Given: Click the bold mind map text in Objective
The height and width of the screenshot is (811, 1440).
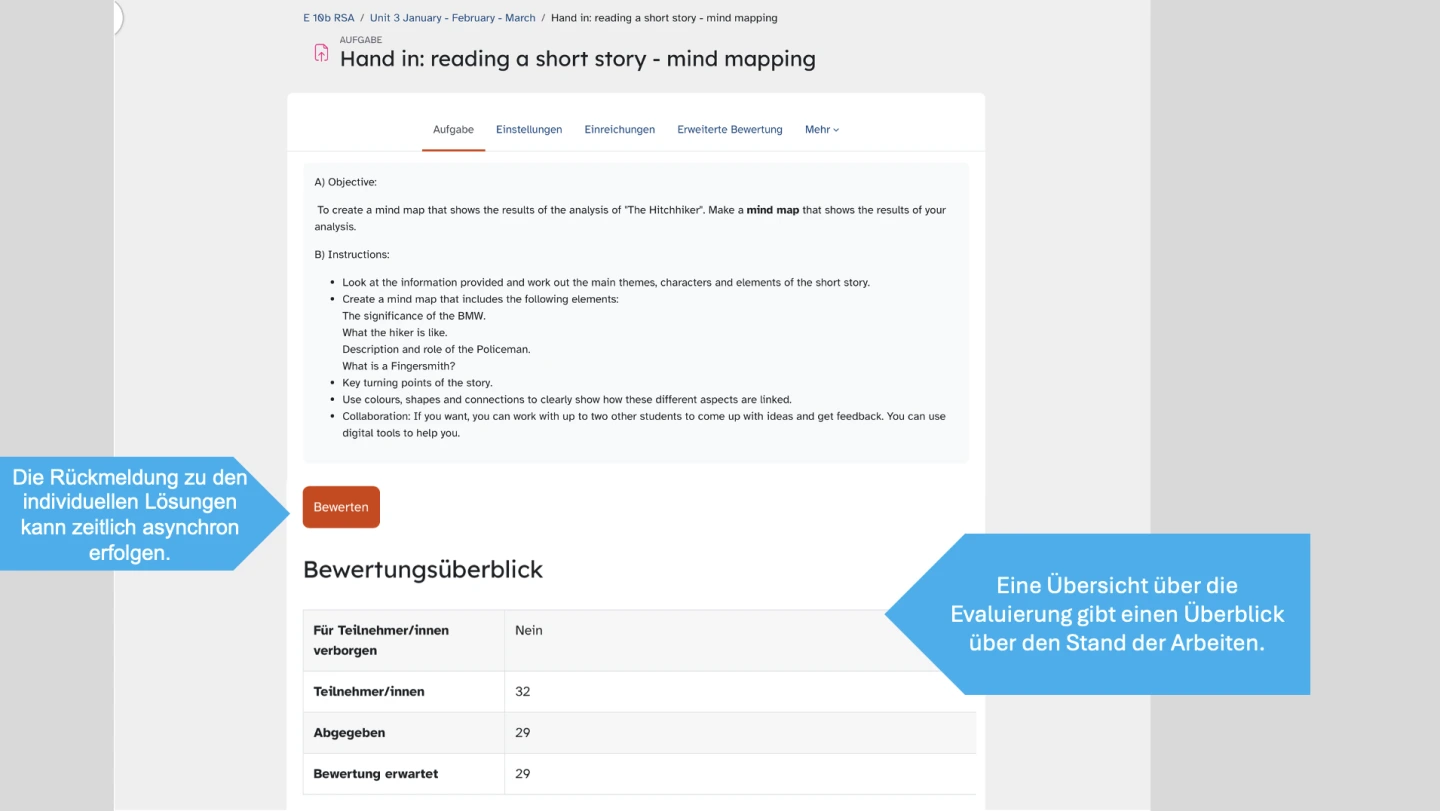Looking at the screenshot, I should (x=772, y=211).
